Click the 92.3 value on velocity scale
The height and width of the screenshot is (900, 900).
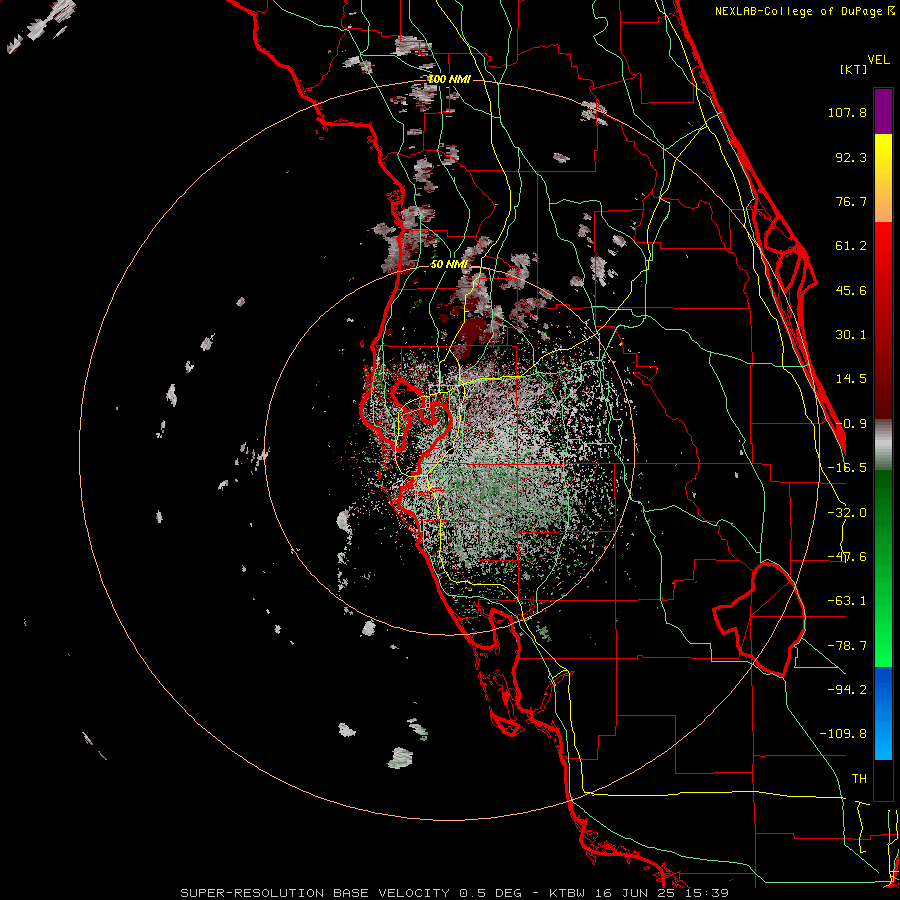pos(851,157)
